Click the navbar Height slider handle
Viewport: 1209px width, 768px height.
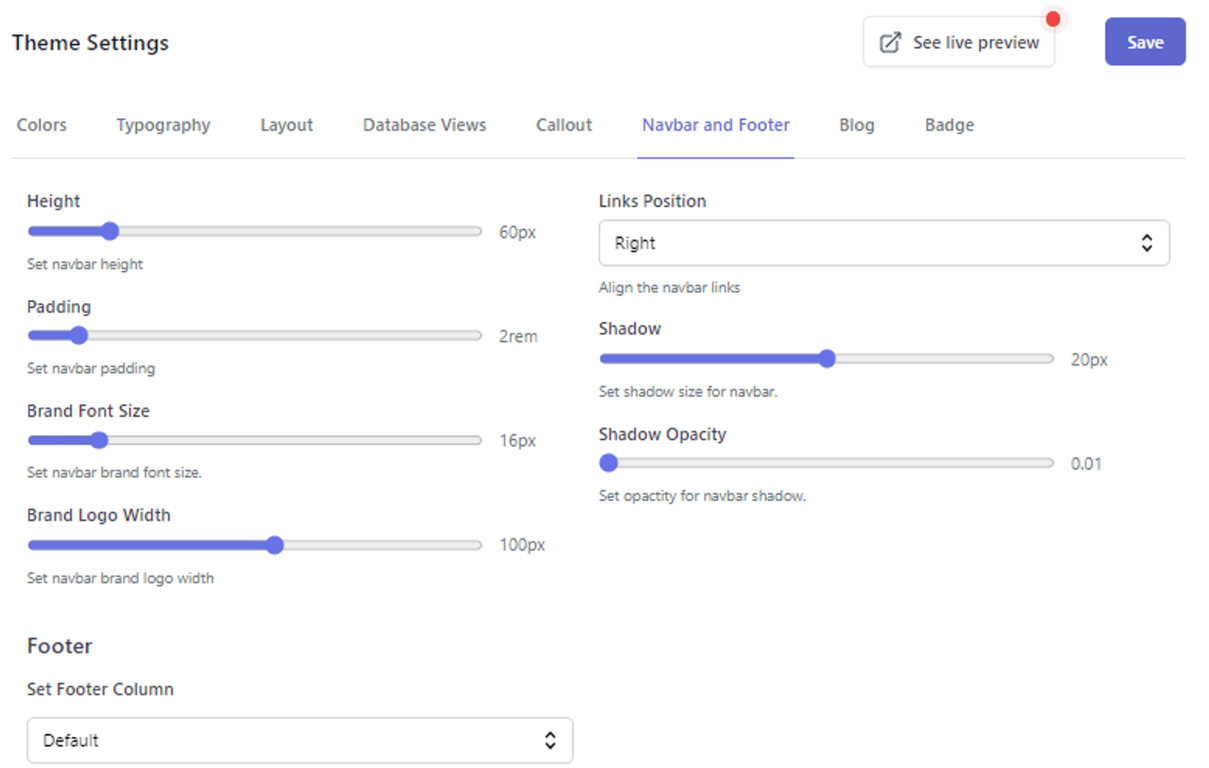[x=110, y=232]
